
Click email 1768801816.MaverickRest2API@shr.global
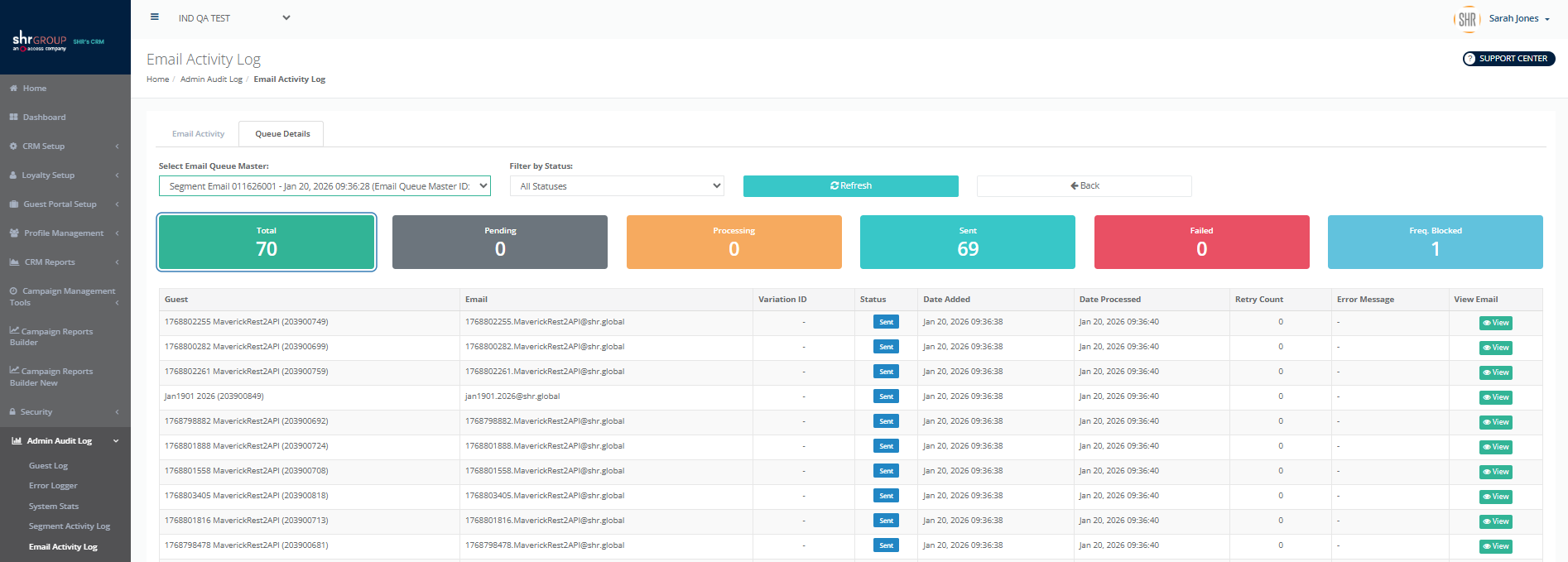pos(545,521)
